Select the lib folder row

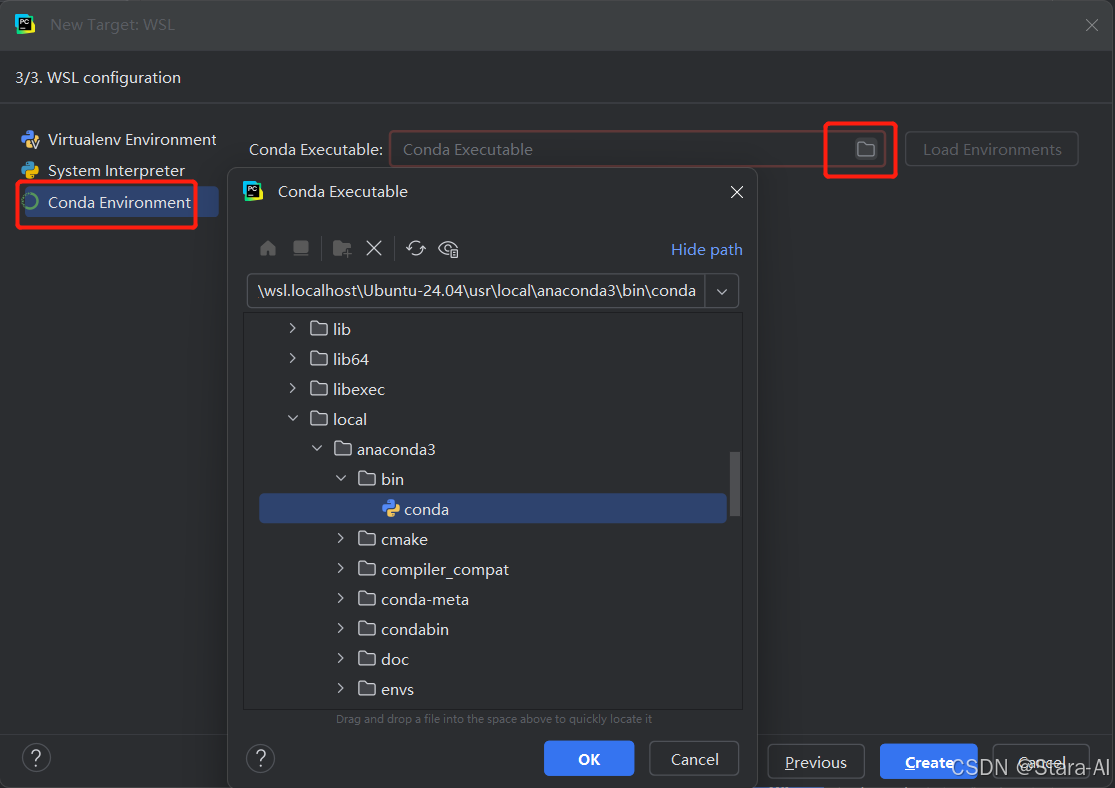click(x=492, y=329)
